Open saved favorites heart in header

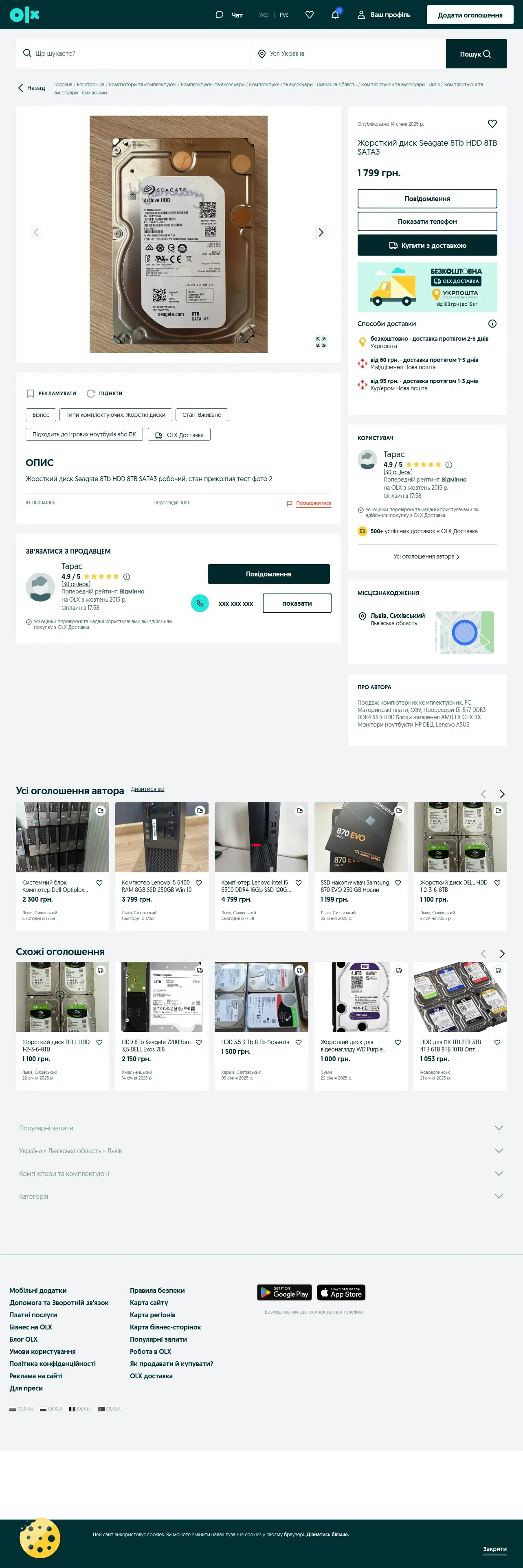tap(309, 15)
